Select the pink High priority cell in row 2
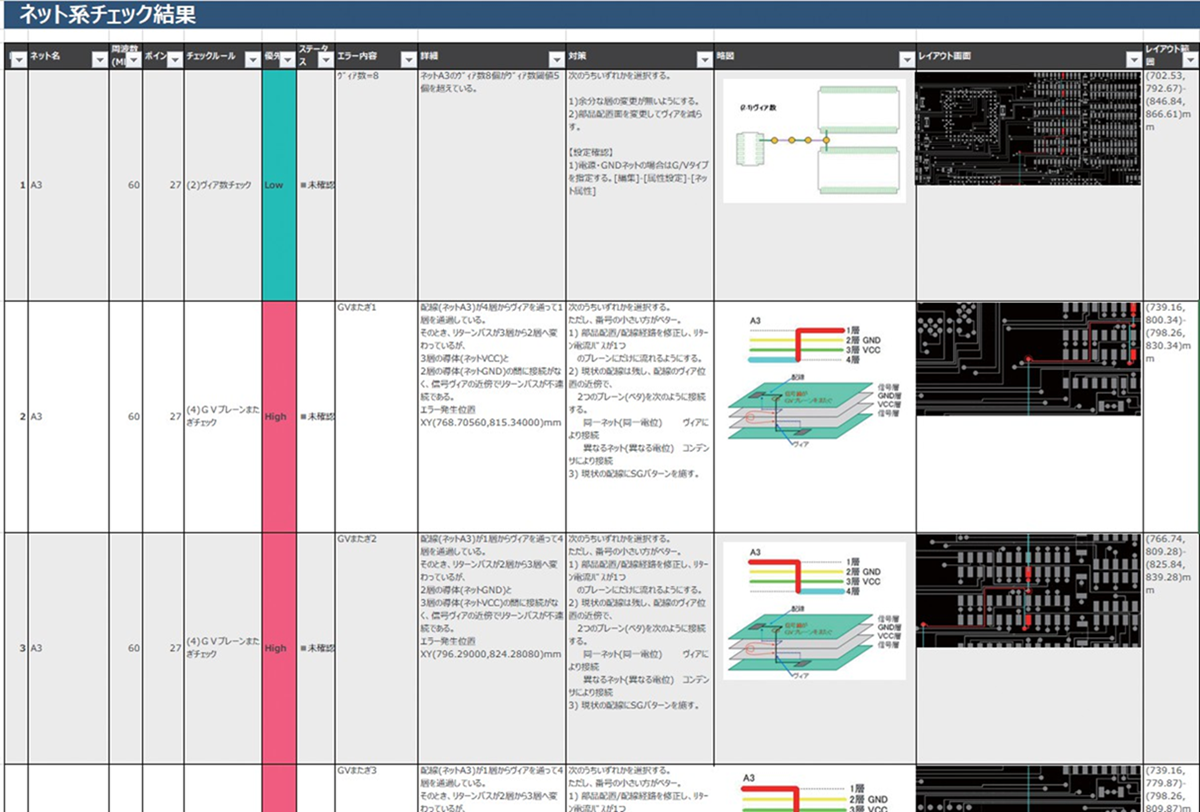The height and width of the screenshot is (812, 1200). pos(279,416)
